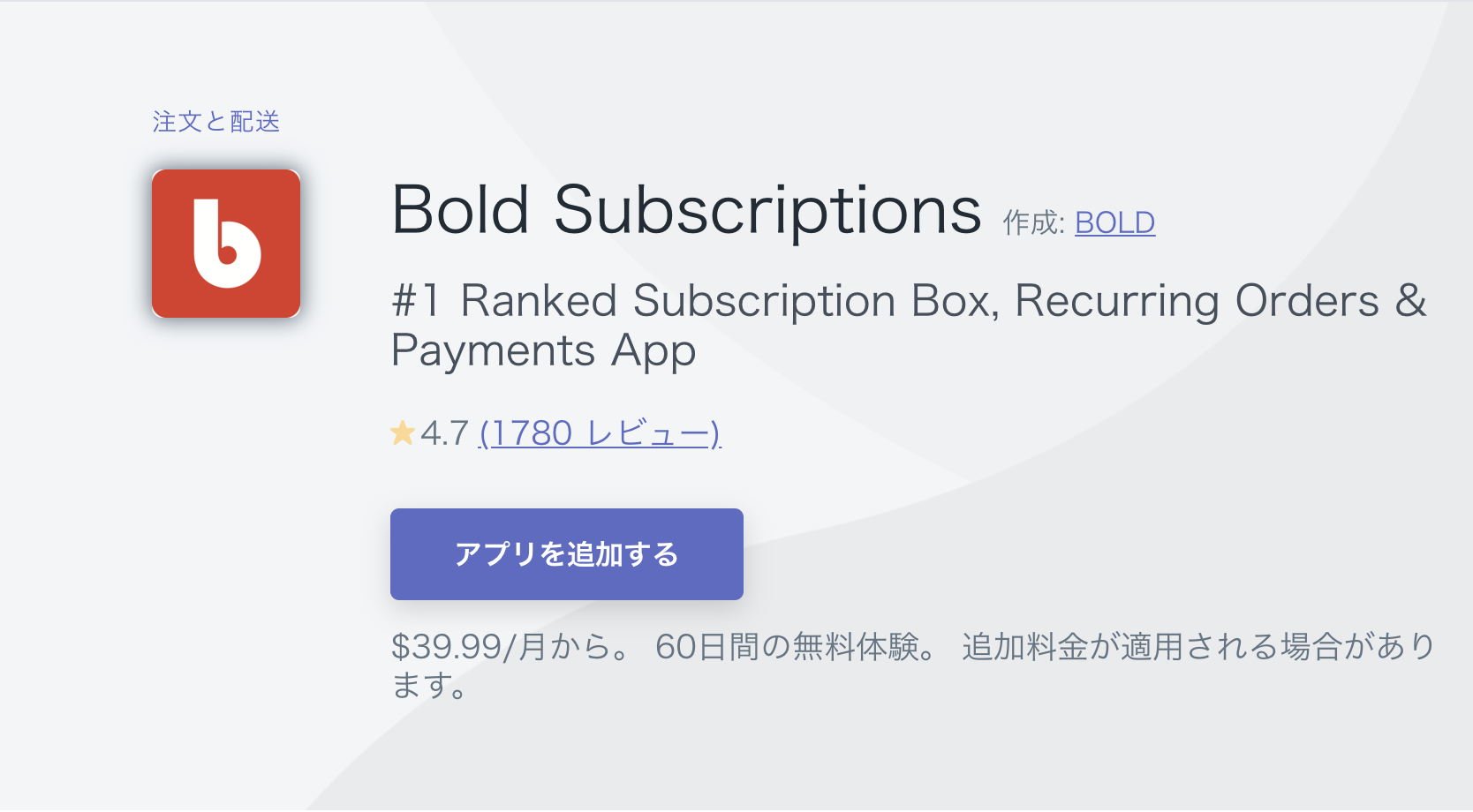The width and height of the screenshot is (1473, 812).
Task: Click the Recurring Orders phrase in tagline
Action: pos(1197,301)
